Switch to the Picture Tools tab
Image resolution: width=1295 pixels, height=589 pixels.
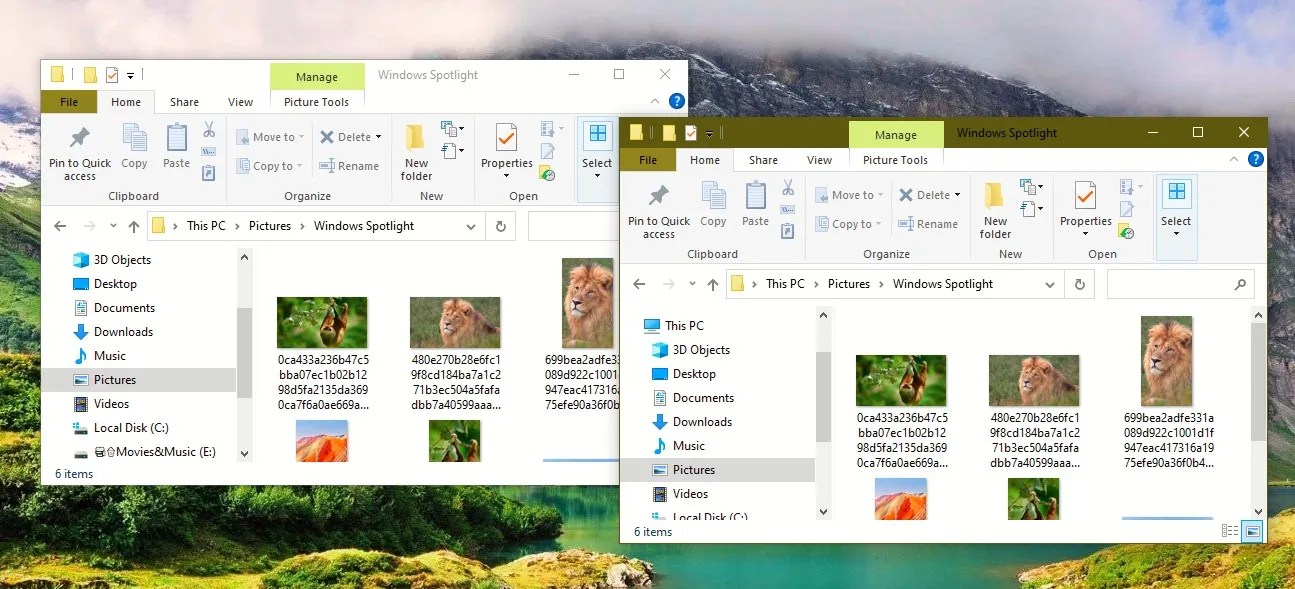tap(896, 159)
